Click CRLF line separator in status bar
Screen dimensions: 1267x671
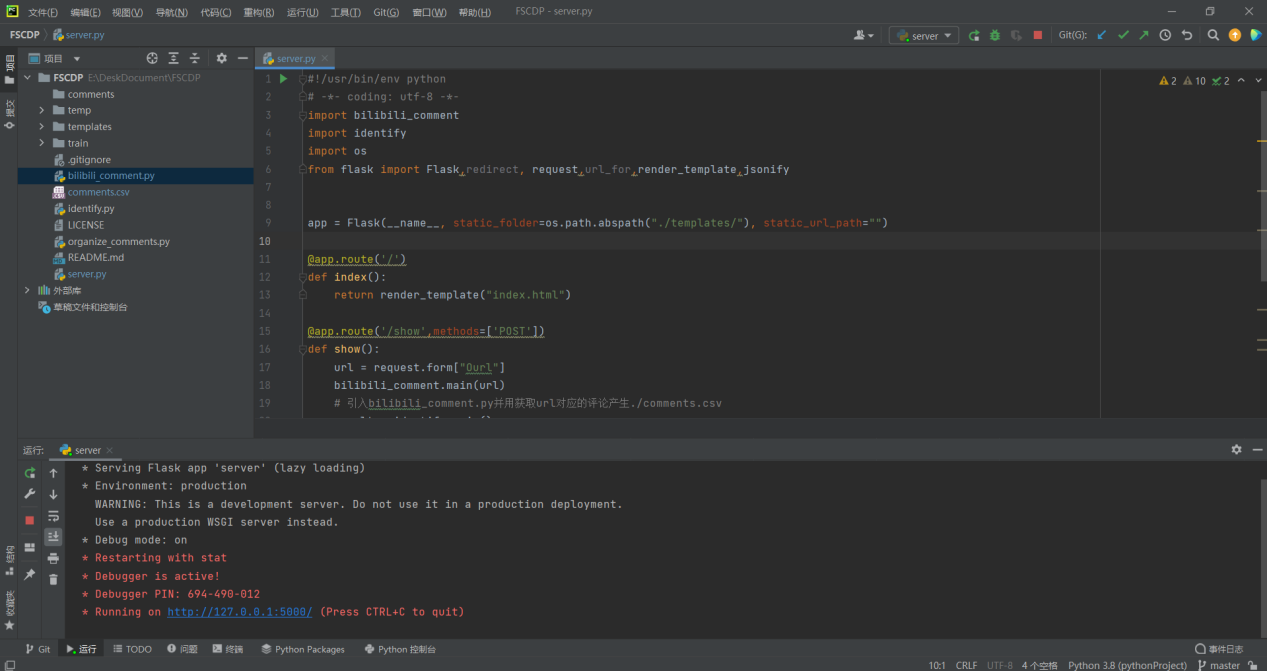click(966, 665)
